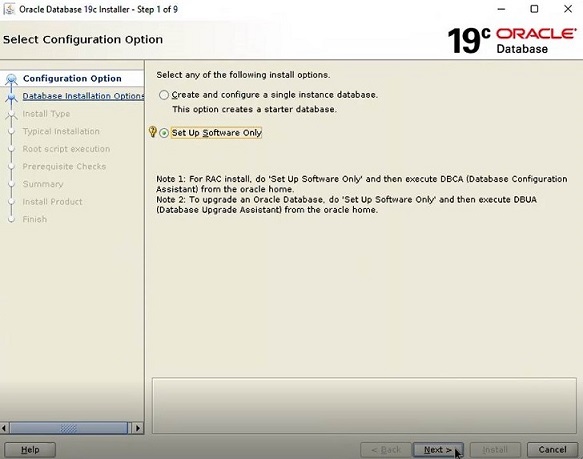Close the Oracle installer window
This screenshot has width=583, height=459.
pos(568,9)
